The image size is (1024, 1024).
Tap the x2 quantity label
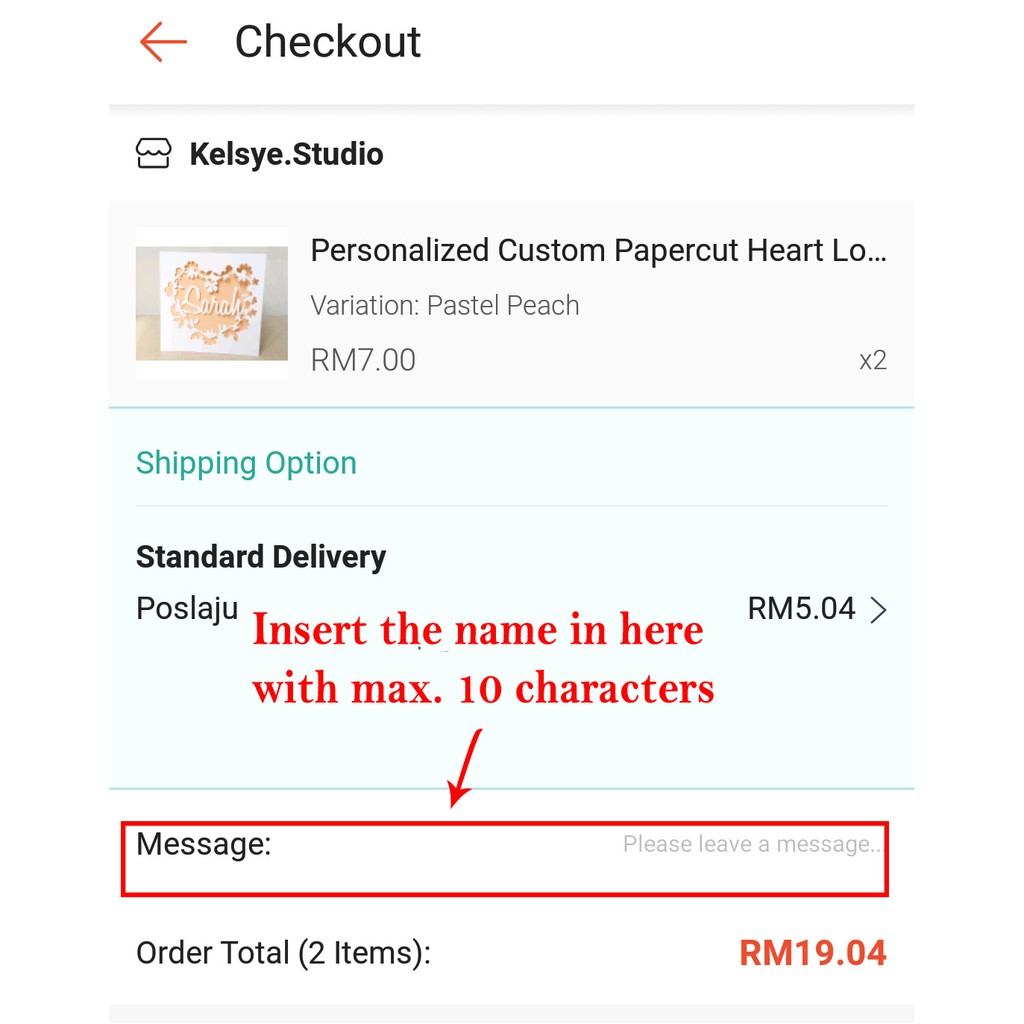(872, 360)
